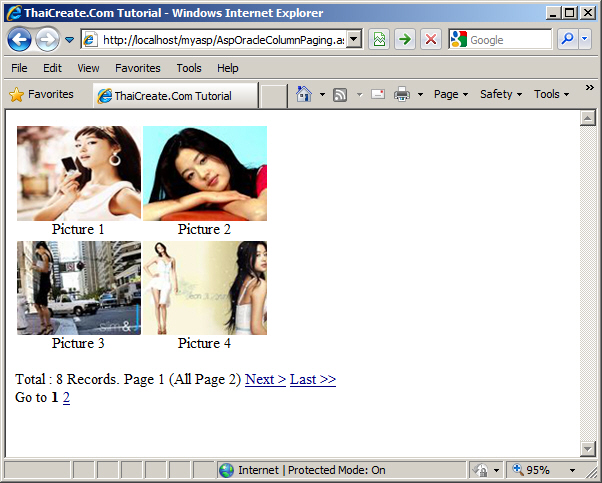Click the green Go arrow button

coord(405,40)
